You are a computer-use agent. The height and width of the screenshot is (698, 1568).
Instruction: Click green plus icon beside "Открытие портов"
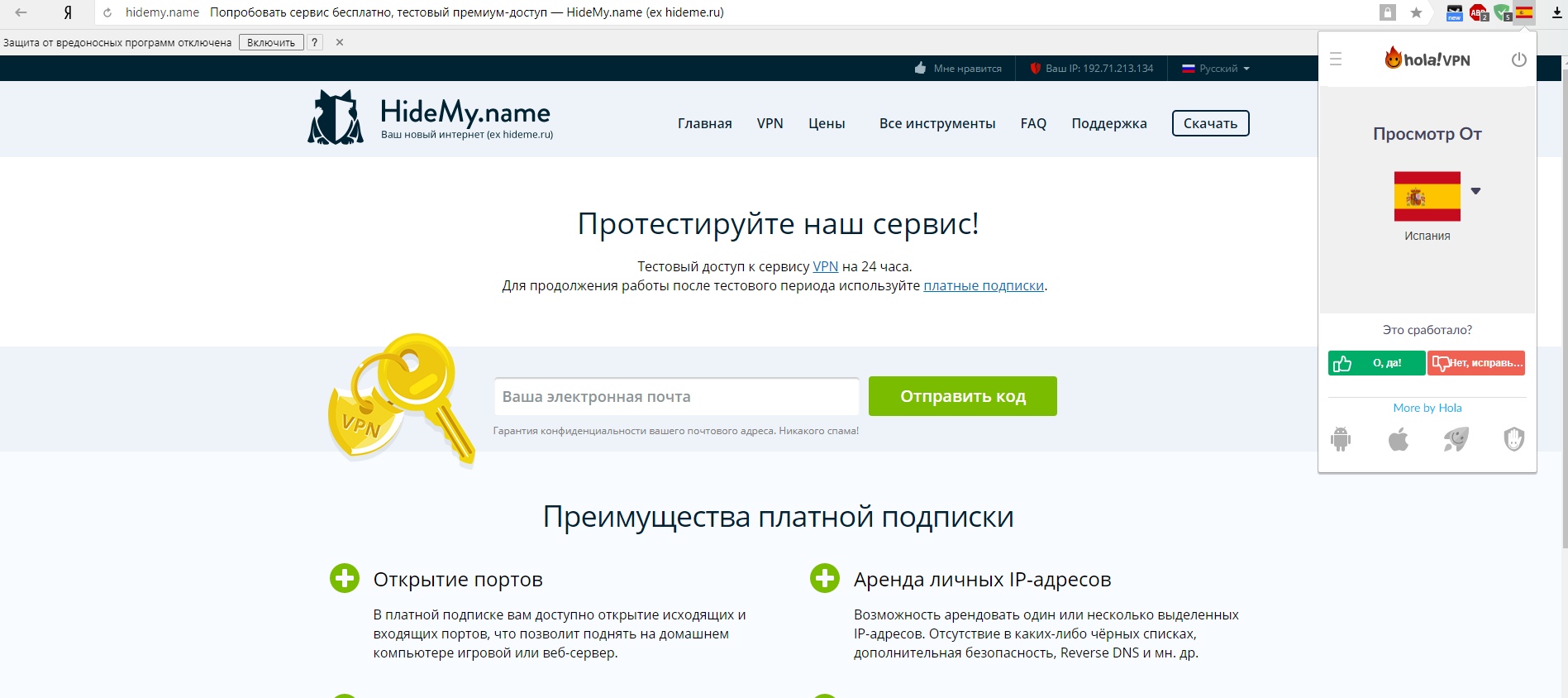345,578
